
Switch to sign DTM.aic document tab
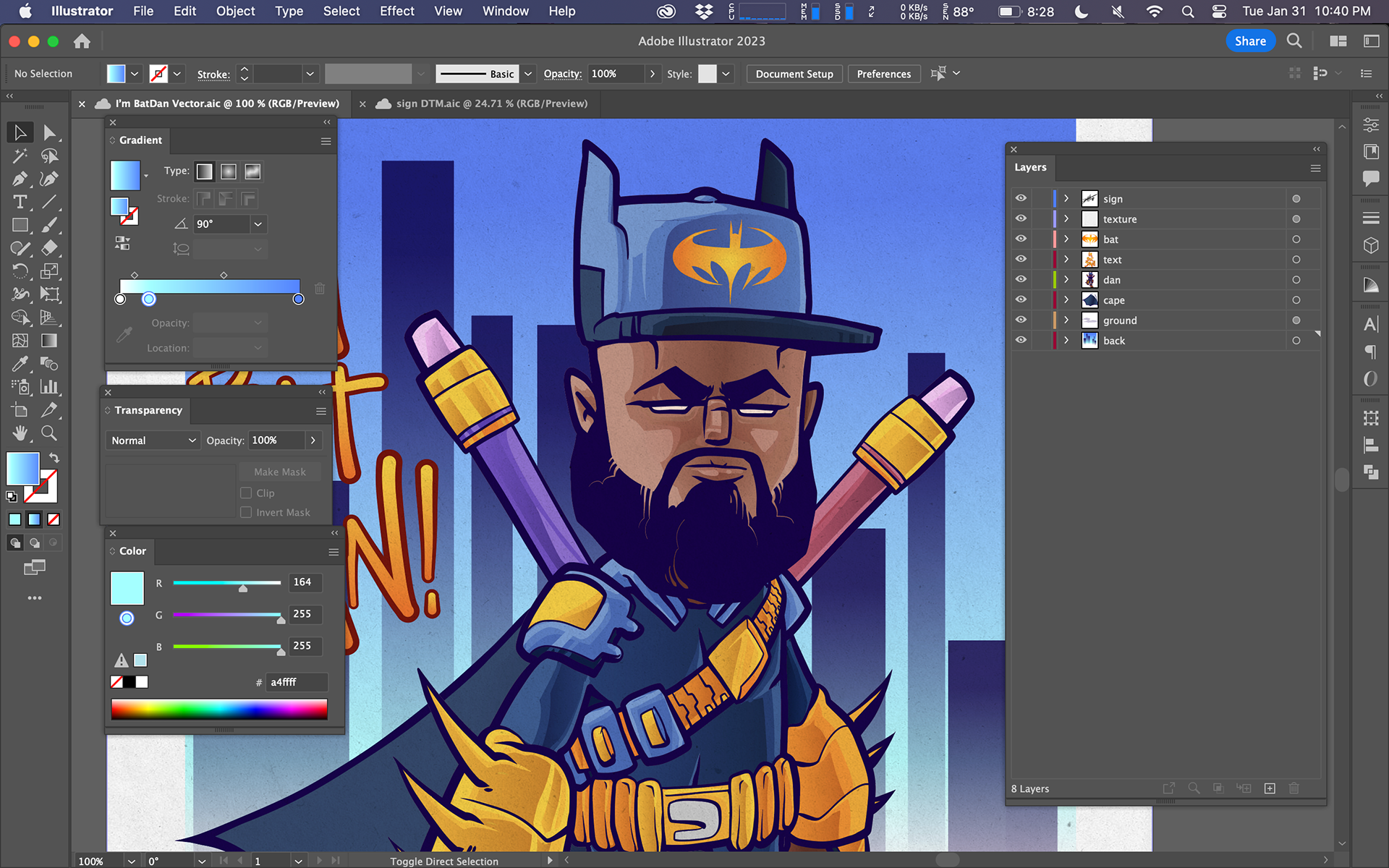[492, 103]
